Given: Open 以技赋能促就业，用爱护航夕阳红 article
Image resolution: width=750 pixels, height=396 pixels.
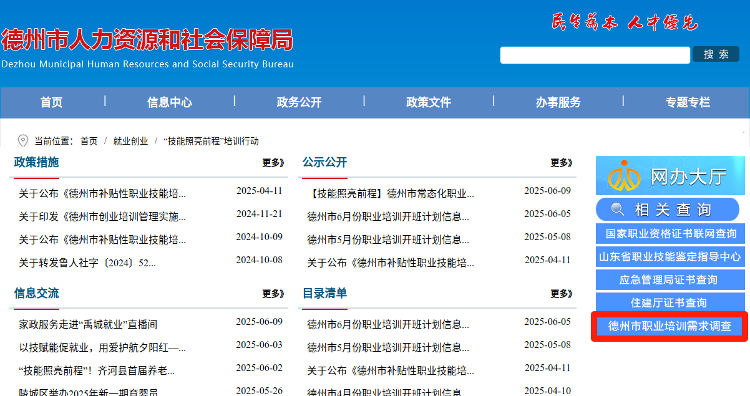Looking at the screenshot, I should (102, 348).
